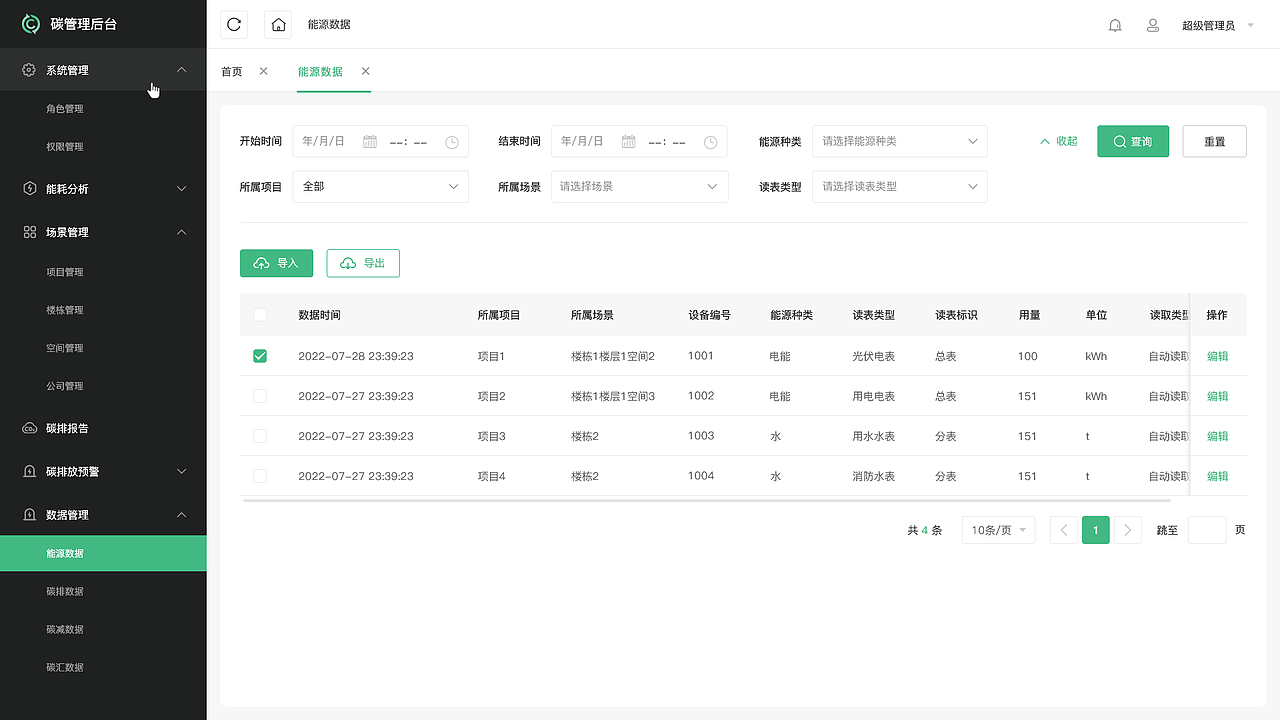Click the 跳至 page number input

click(1207, 530)
